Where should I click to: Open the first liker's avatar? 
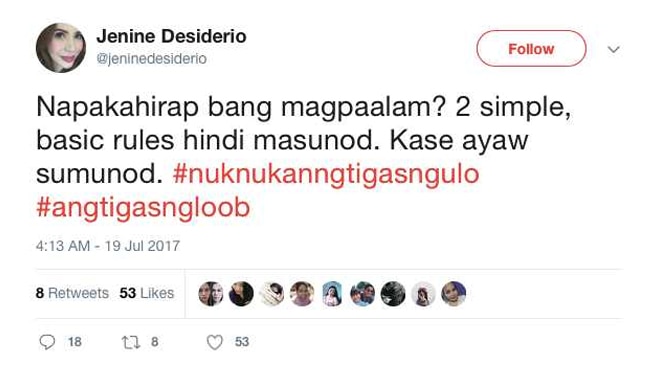tap(211, 293)
